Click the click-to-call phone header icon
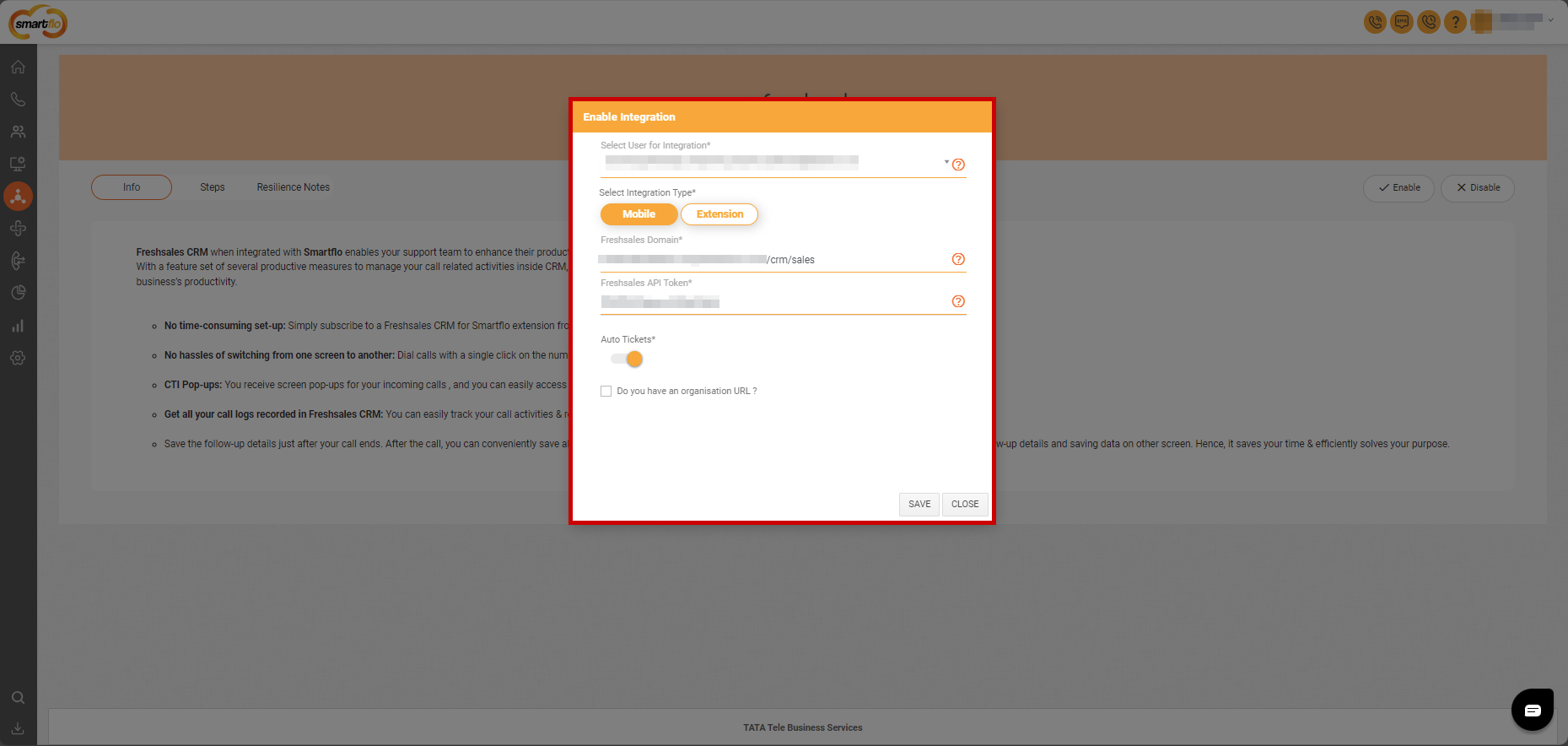Viewport: 1568px width, 746px height. pos(1375,22)
